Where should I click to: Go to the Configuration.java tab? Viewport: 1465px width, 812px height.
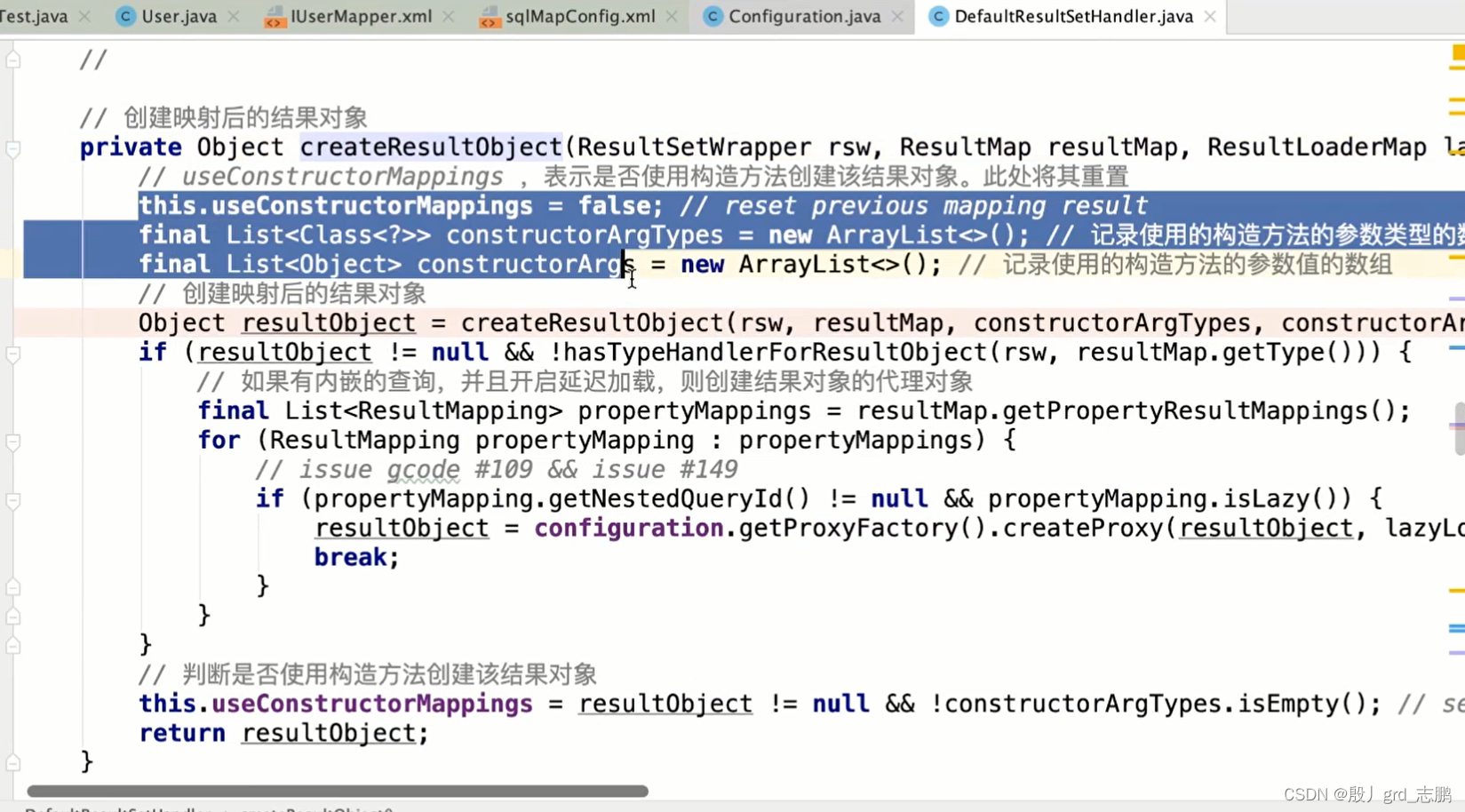pyautogui.click(x=804, y=16)
